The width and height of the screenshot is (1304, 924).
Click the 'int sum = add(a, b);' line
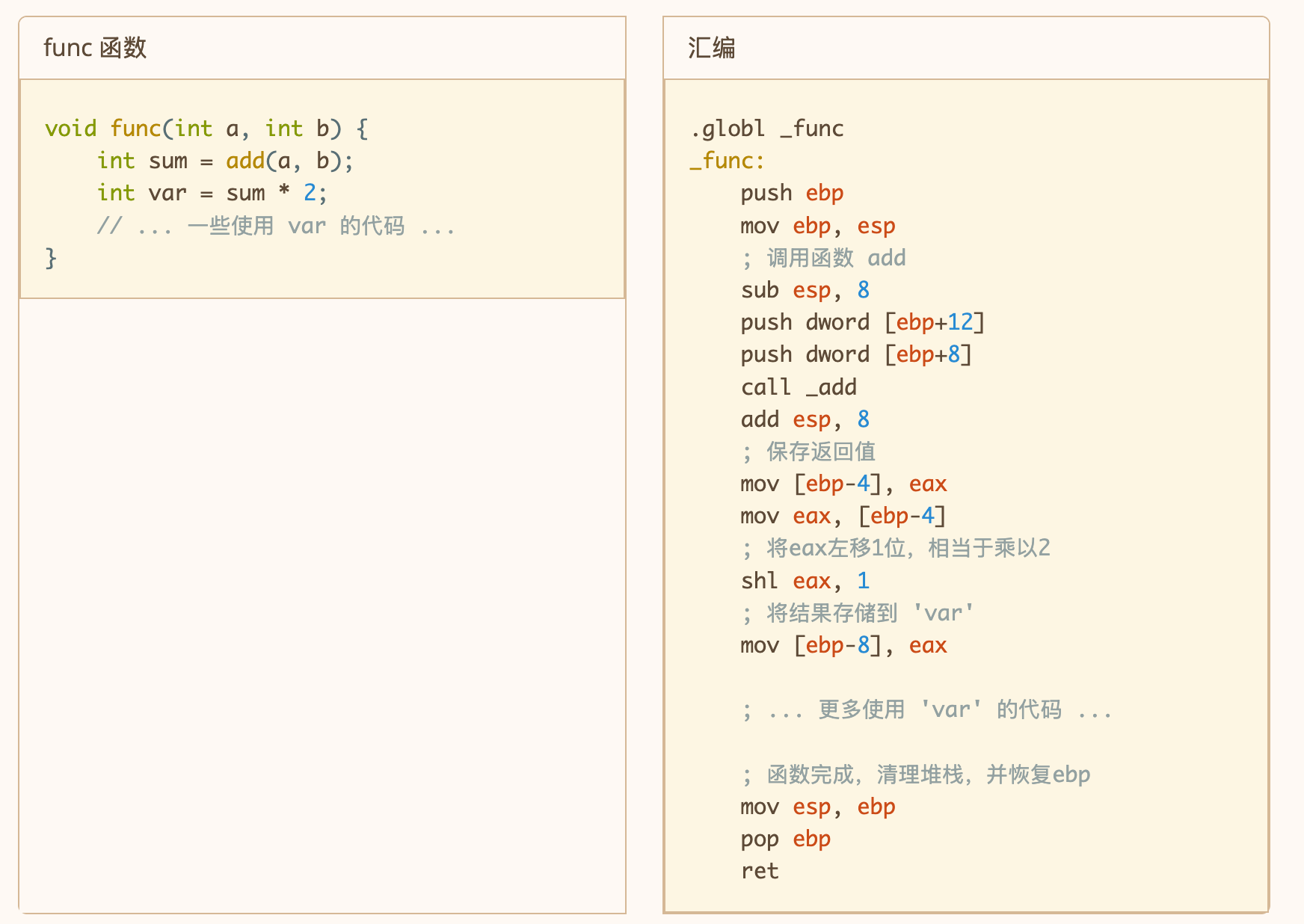[x=225, y=161]
